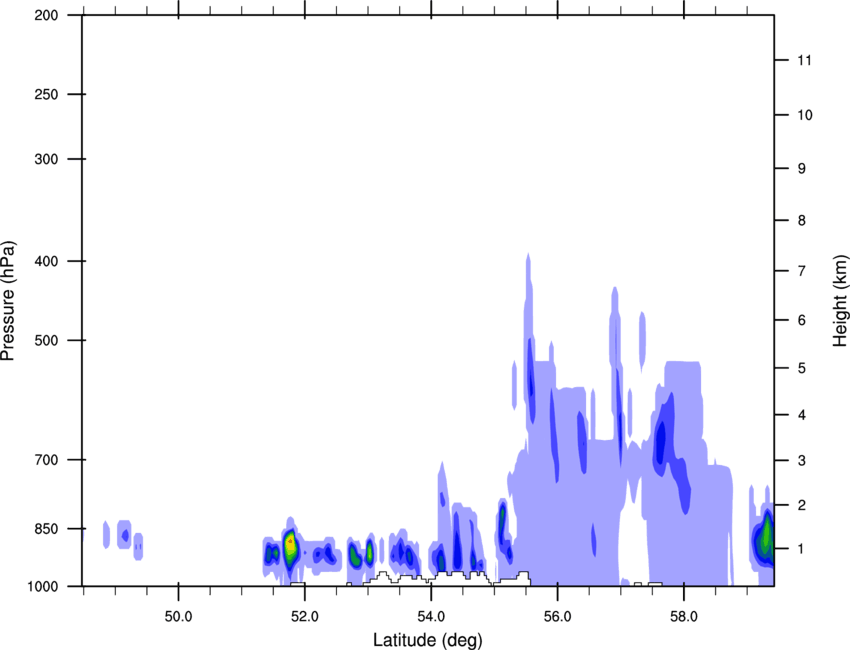Click the 58.0 latitude tick label

click(x=684, y=617)
